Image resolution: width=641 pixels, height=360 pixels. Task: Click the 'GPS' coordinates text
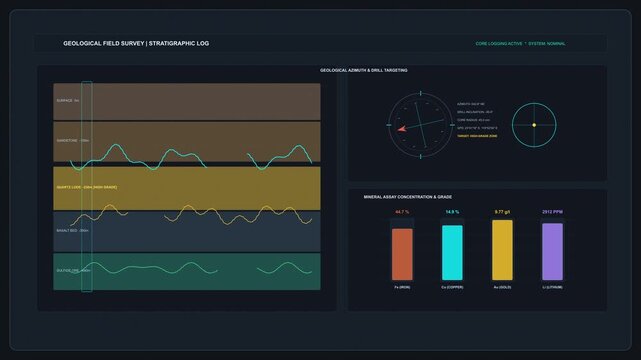[x=477, y=128]
